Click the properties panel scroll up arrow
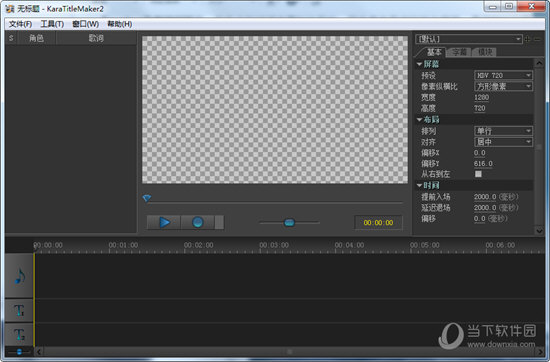Screen dimensions: 550x362 coord(539,63)
